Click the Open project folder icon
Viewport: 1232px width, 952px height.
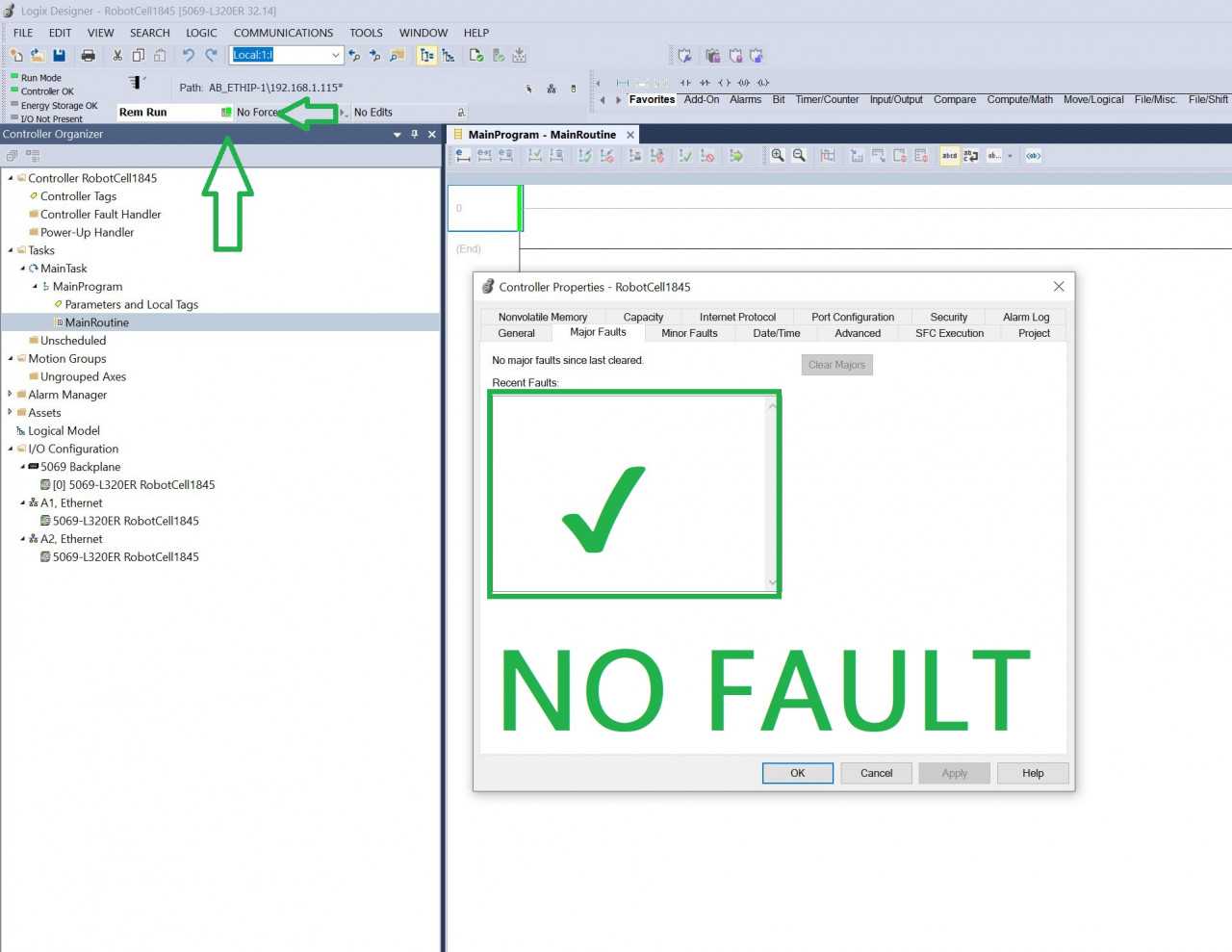(38, 56)
